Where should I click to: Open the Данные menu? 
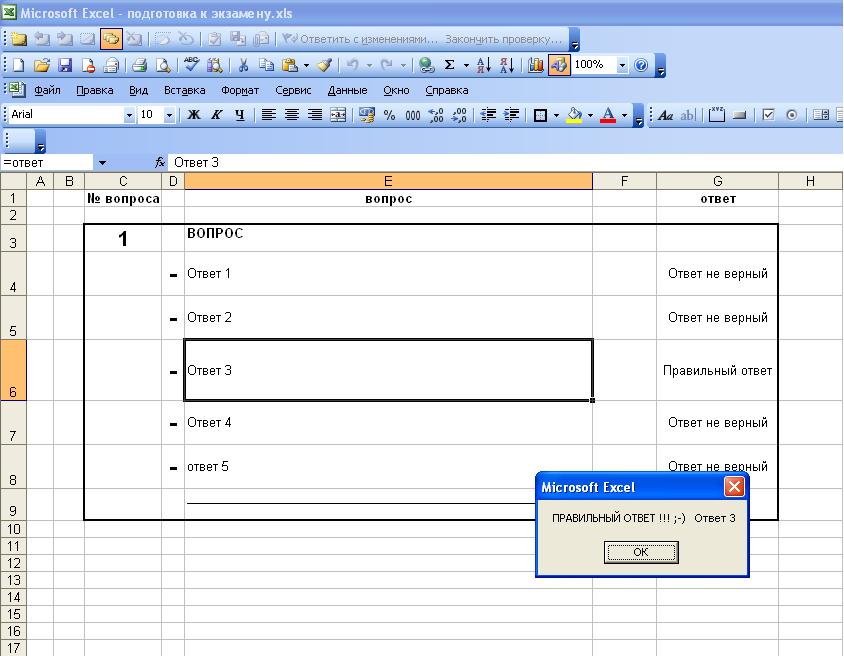tap(347, 90)
